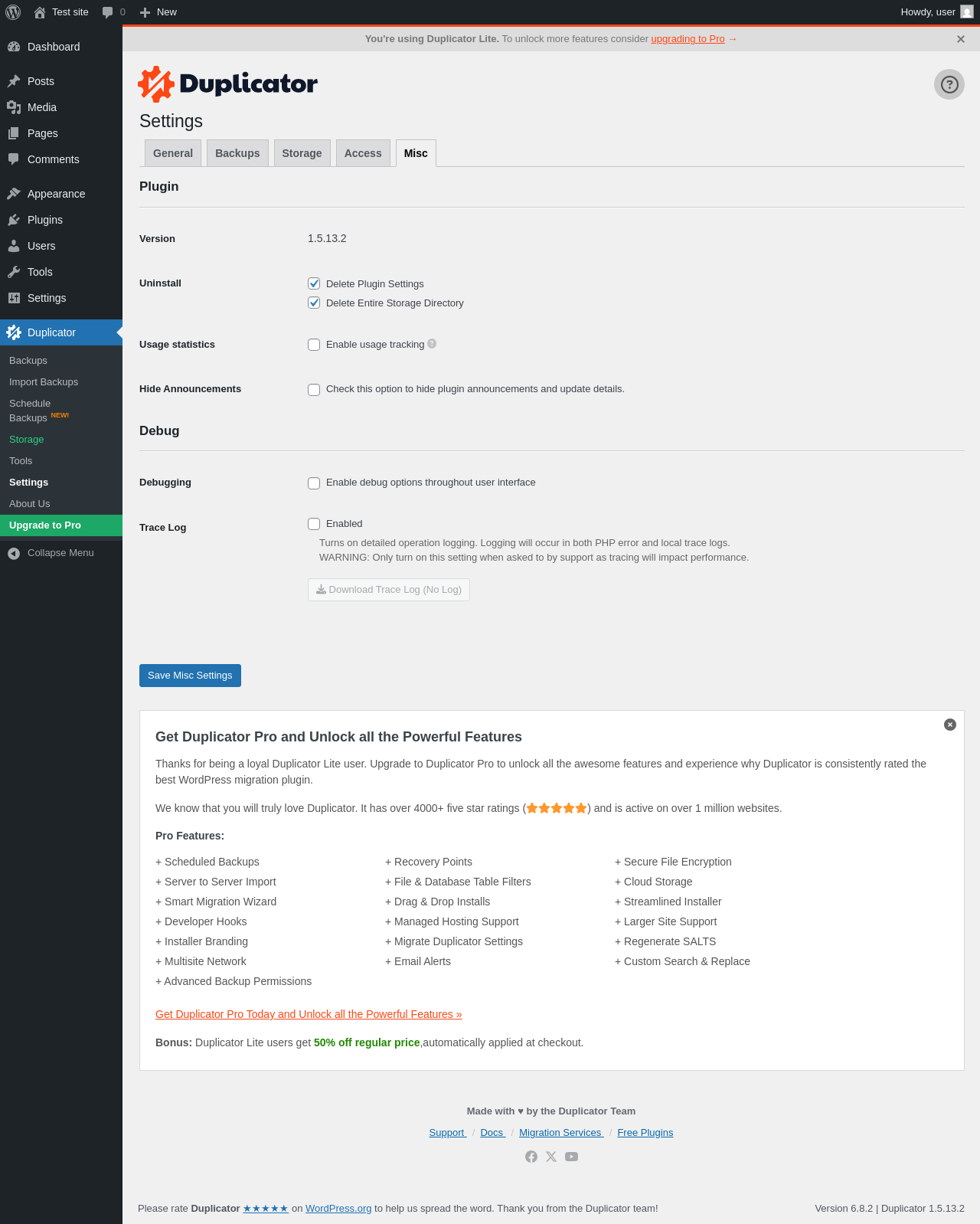Open Howdy, user account menu

tap(937, 12)
